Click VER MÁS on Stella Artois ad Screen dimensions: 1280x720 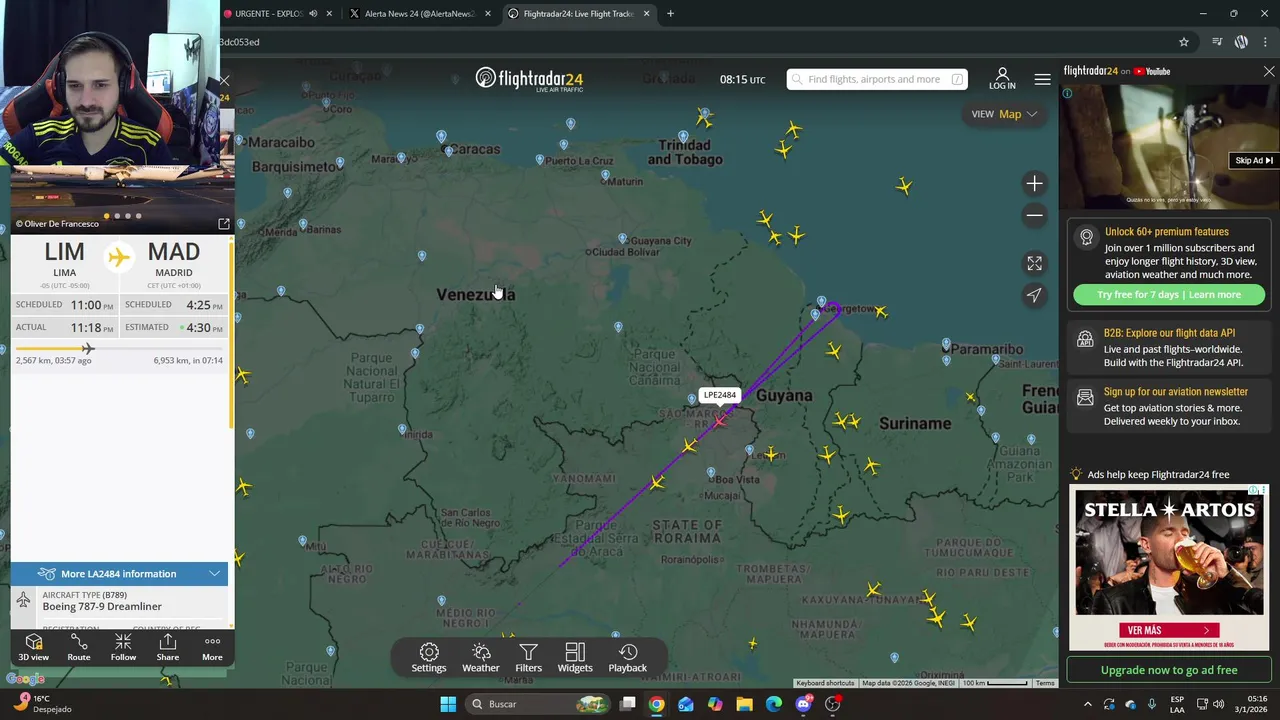click(x=1169, y=630)
